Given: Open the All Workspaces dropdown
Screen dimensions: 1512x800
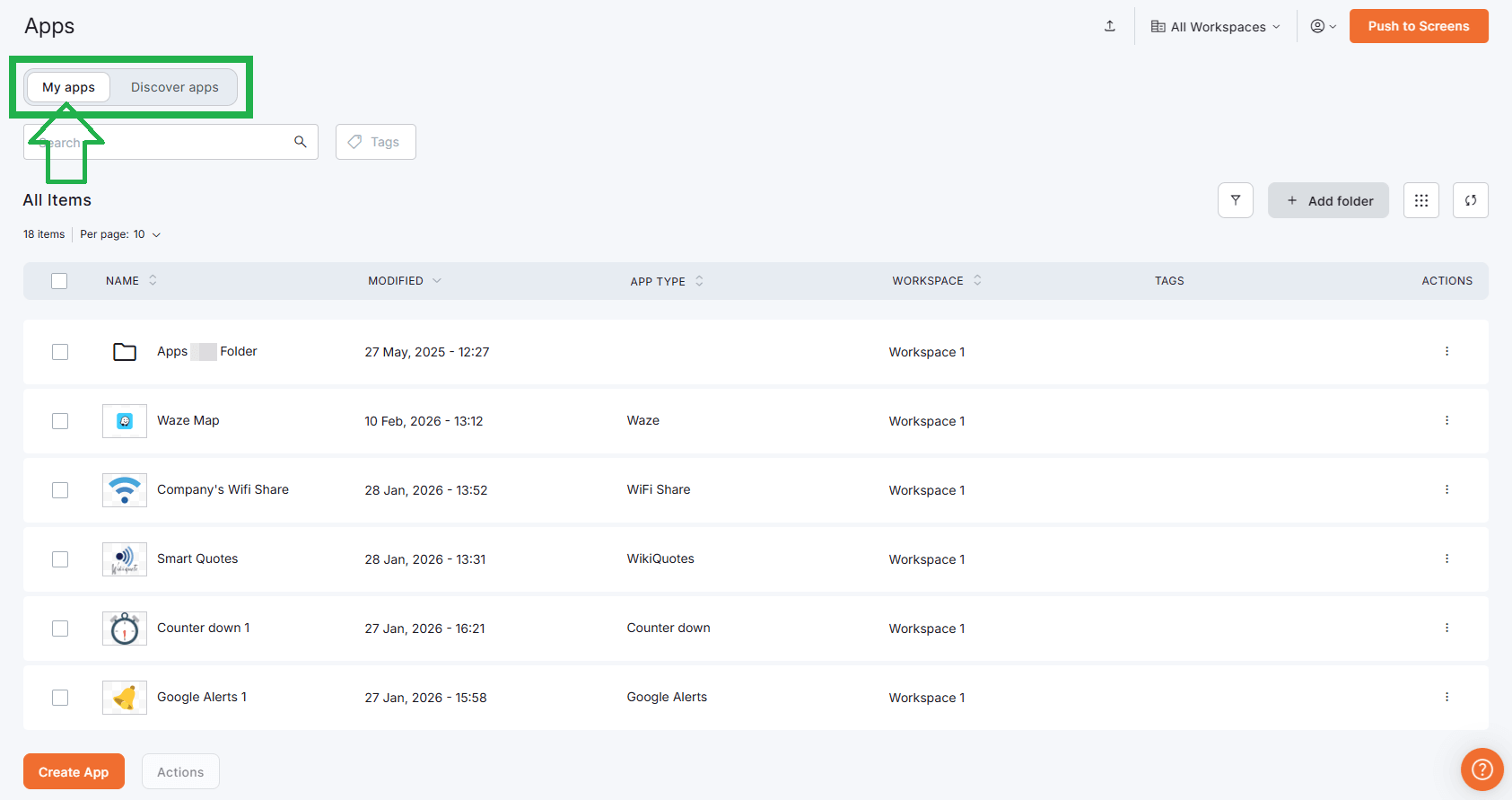Looking at the screenshot, I should coord(1216,27).
